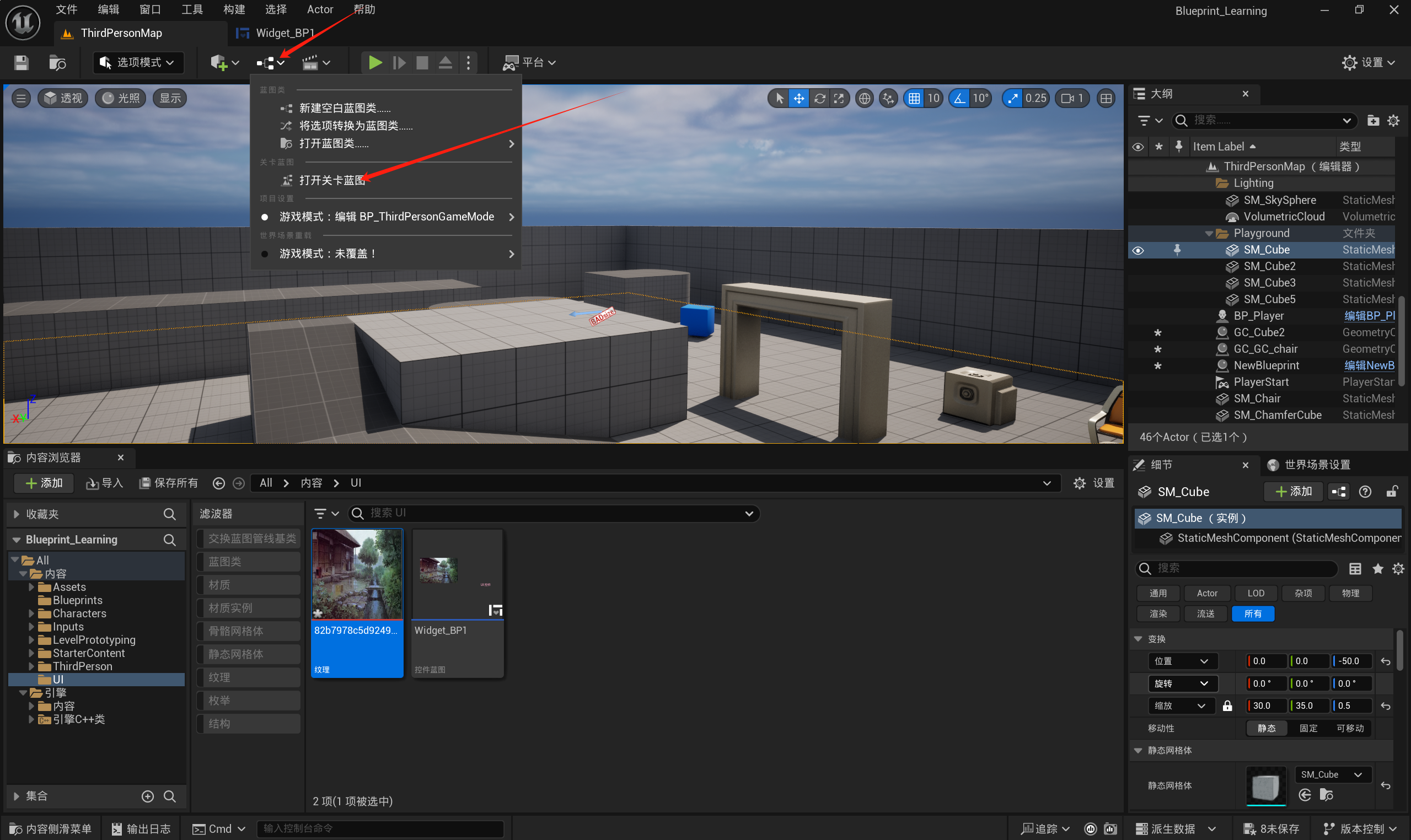Click the viewport layout maximize icon

(1106, 99)
